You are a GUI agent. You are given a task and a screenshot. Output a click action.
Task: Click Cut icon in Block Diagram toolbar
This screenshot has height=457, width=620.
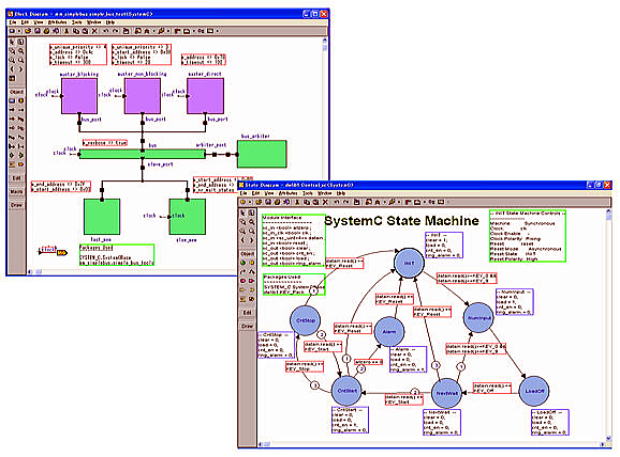click(x=66, y=31)
